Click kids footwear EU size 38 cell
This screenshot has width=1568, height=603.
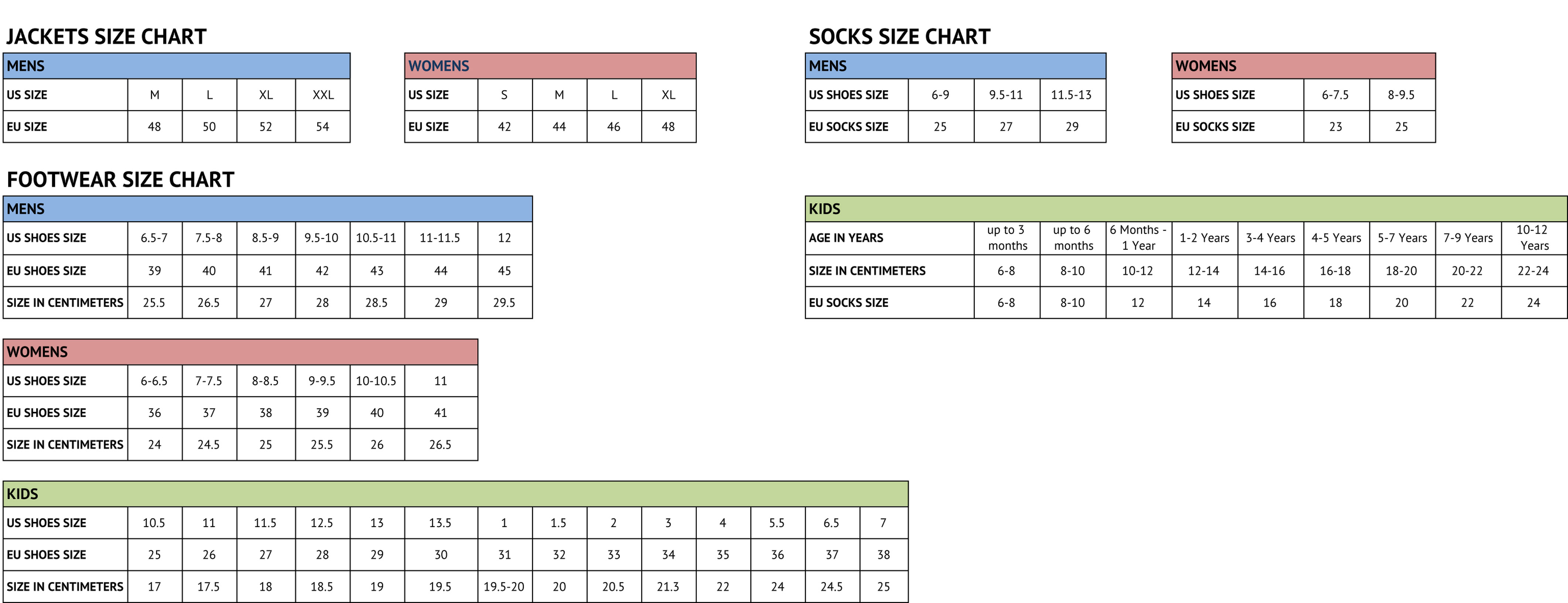(884, 554)
